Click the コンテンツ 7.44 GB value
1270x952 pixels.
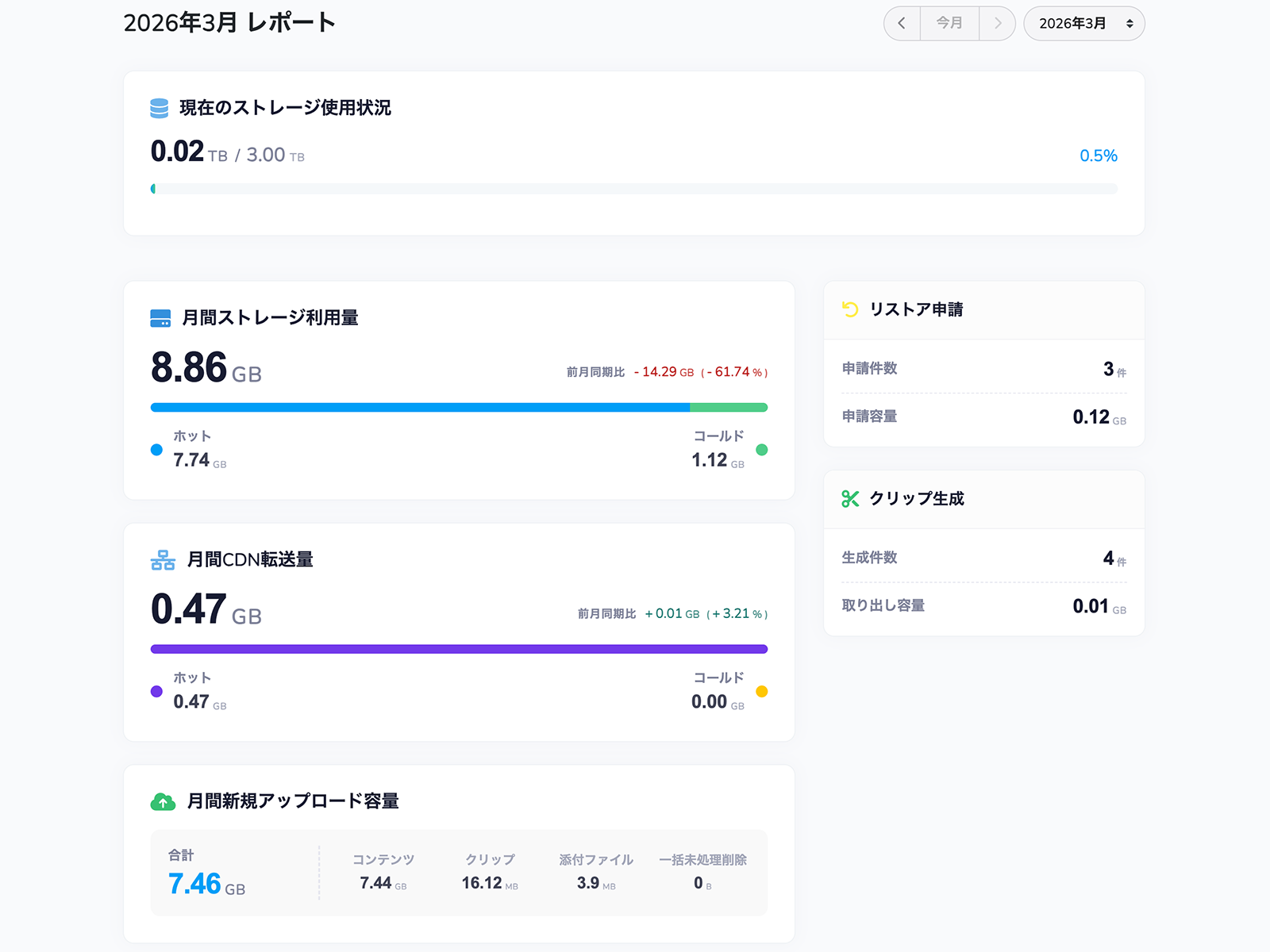383,883
